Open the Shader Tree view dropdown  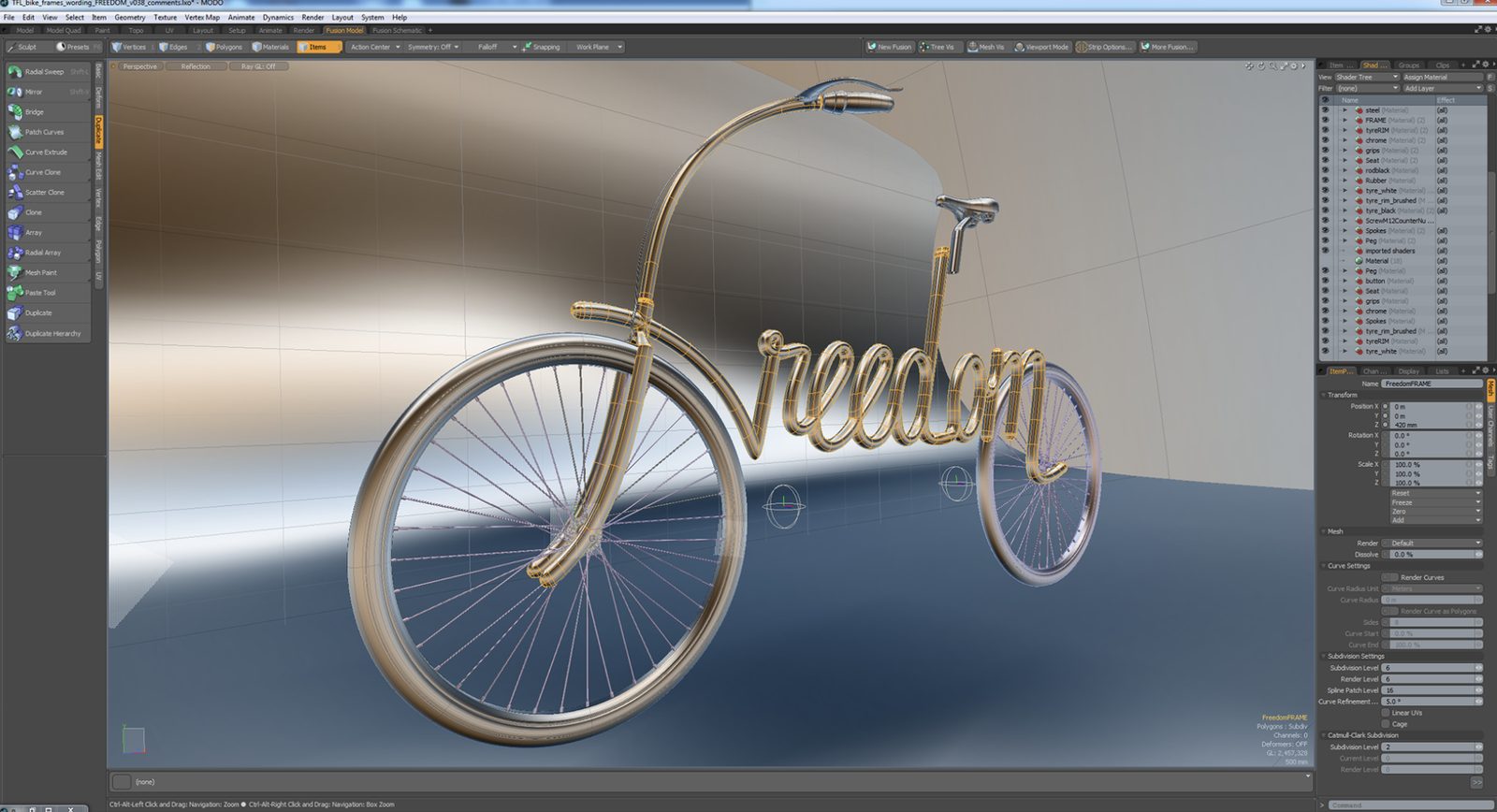coord(1366,77)
